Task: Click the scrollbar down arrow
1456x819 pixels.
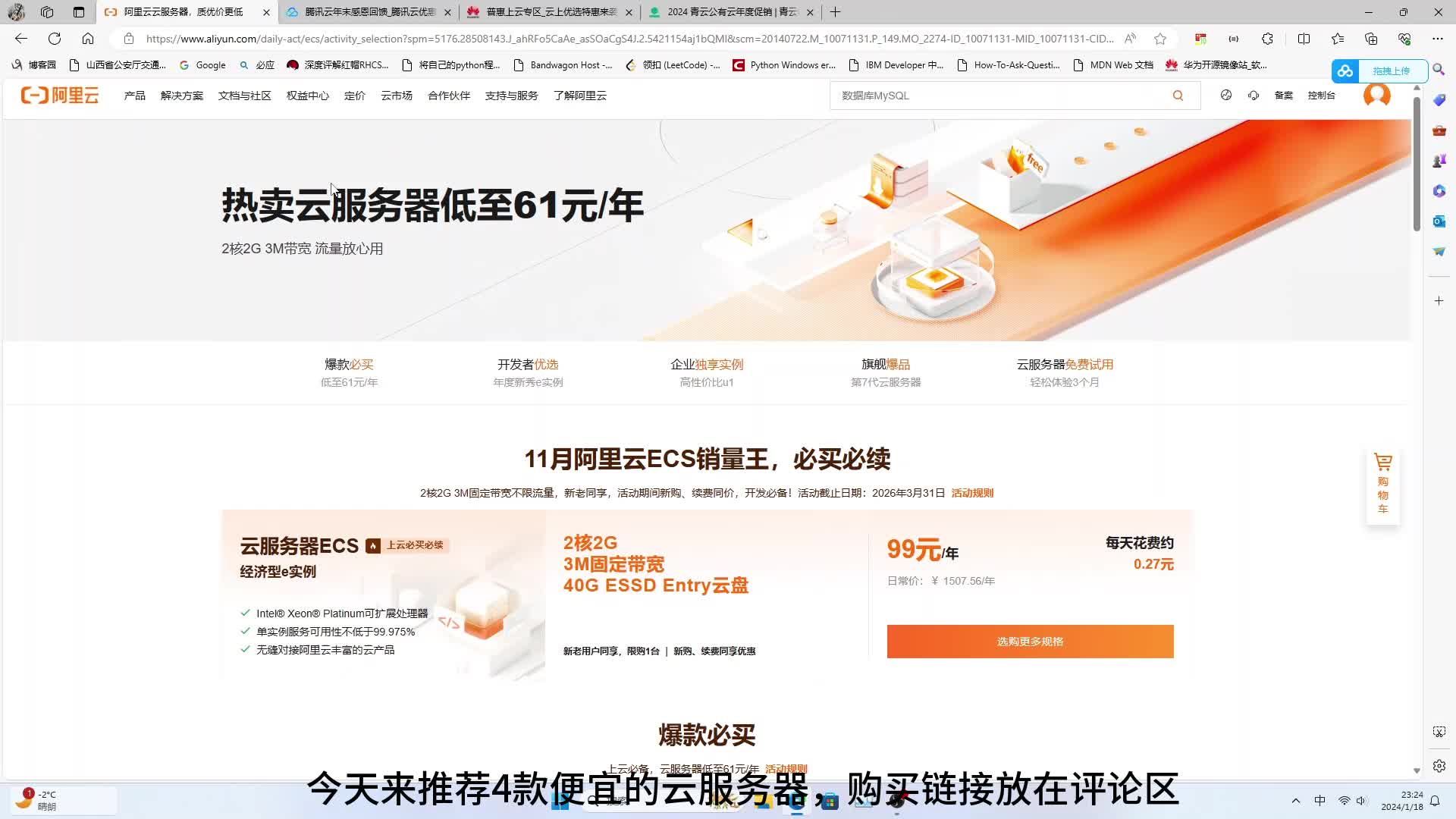Action: coord(1417,770)
